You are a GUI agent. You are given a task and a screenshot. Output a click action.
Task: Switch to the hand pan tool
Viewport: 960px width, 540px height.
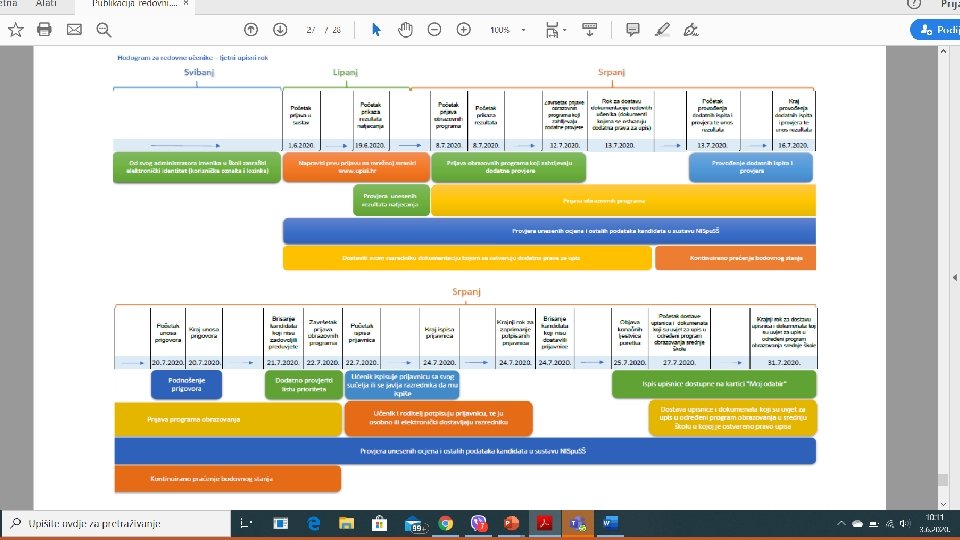405,29
